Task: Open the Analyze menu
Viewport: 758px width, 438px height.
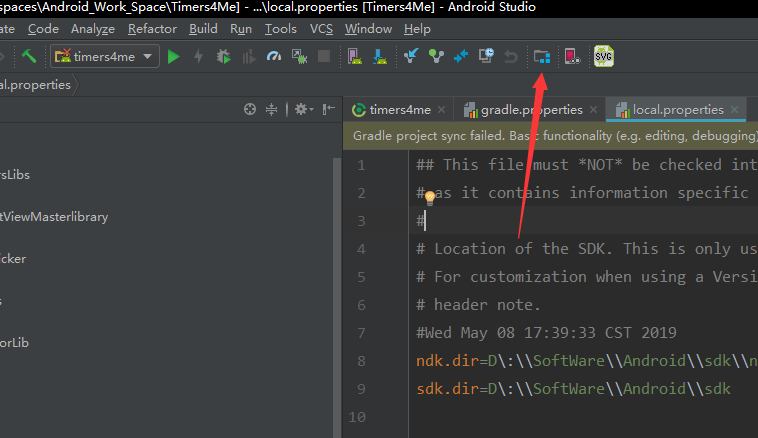Action: tap(93, 29)
